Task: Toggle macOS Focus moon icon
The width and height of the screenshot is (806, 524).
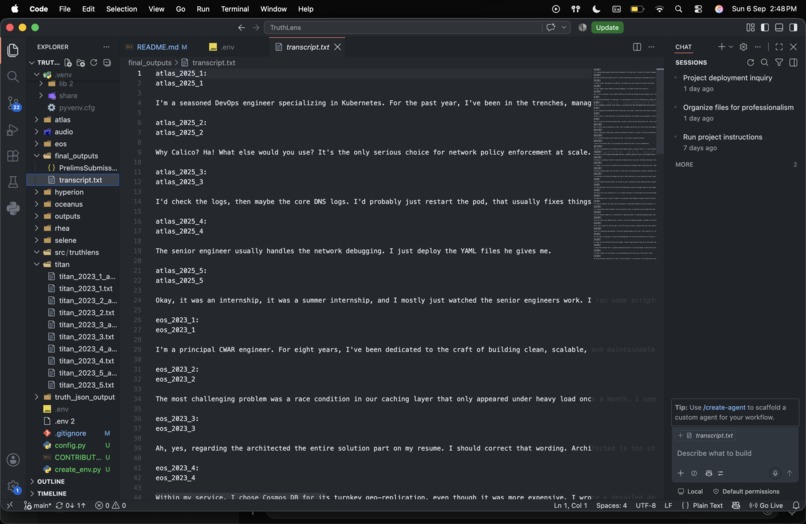Action: click(x=596, y=9)
